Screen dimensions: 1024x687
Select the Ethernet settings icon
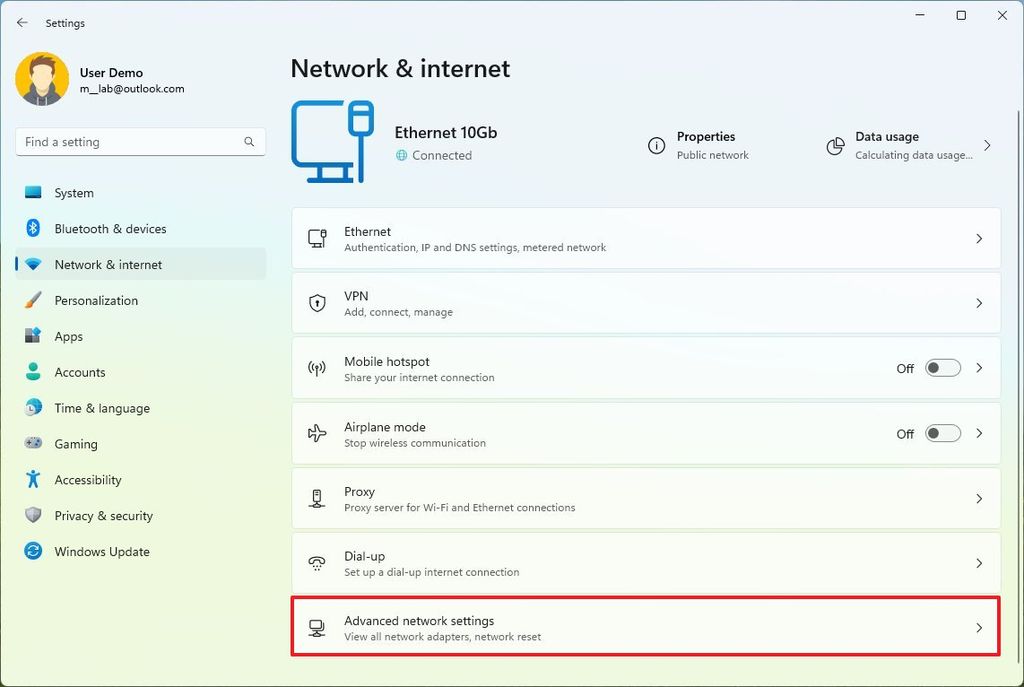[x=318, y=238]
